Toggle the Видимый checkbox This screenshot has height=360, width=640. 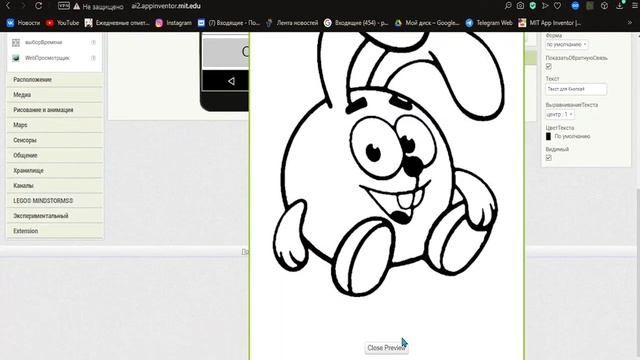[x=549, y=158]
